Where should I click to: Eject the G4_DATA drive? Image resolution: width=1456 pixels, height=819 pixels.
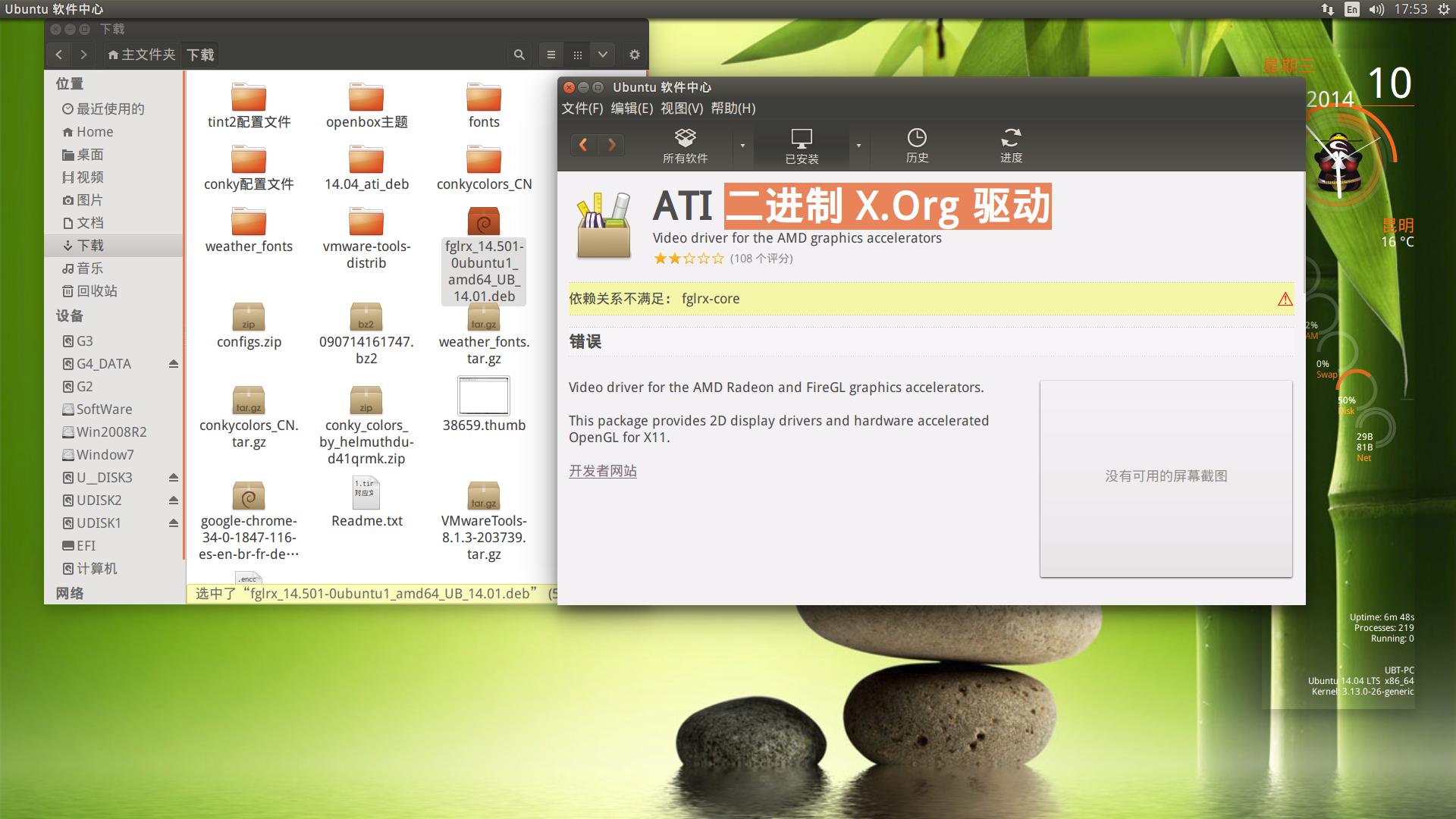pos(173,364)
